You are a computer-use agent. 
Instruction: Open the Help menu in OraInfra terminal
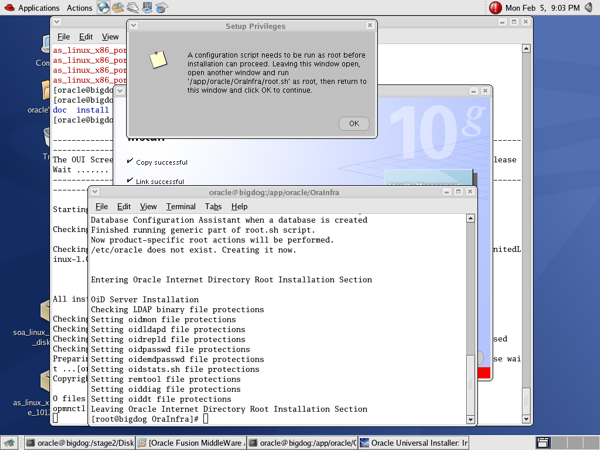(x=239, y=207)
